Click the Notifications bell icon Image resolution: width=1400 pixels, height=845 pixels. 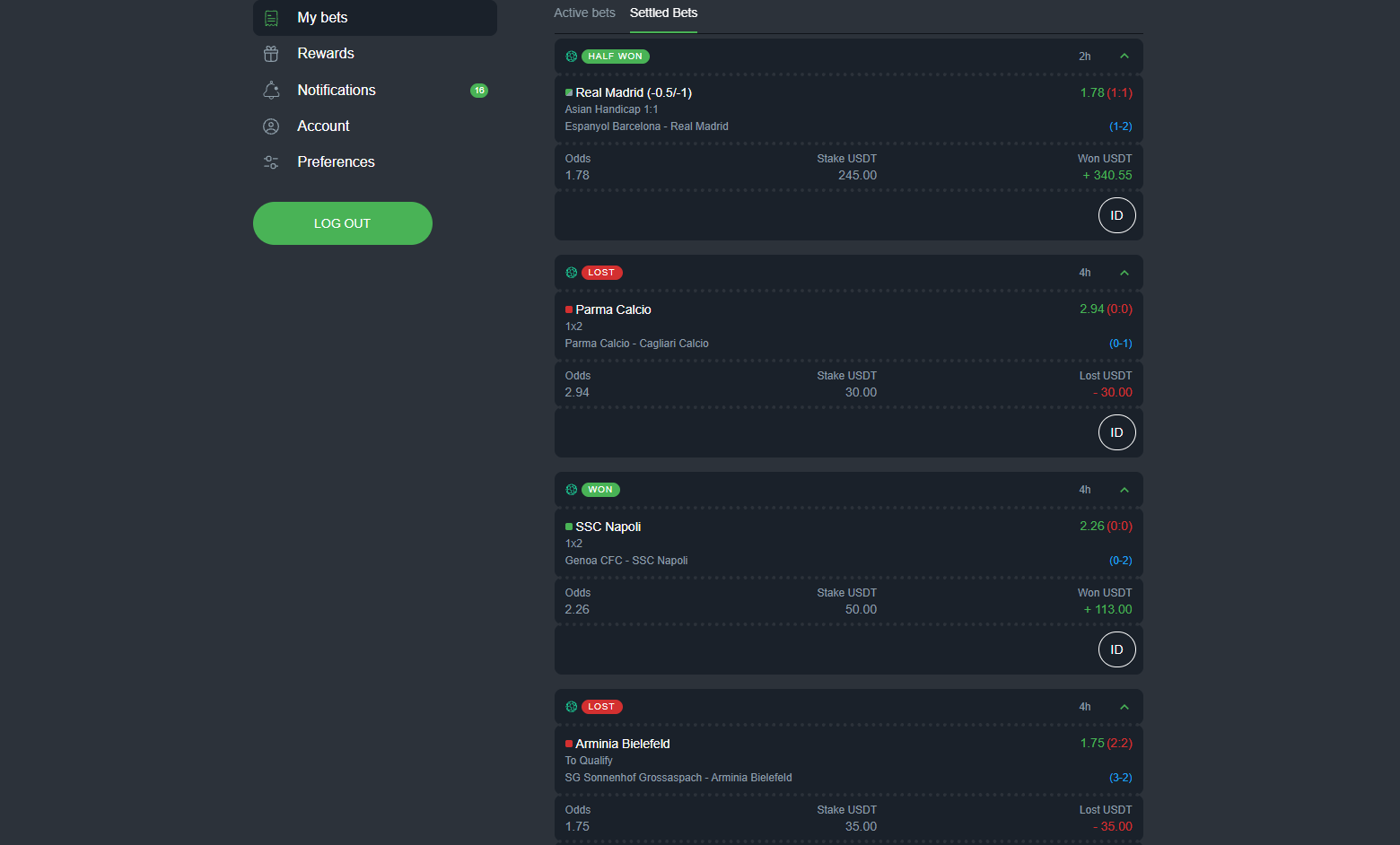coord(271,90)
